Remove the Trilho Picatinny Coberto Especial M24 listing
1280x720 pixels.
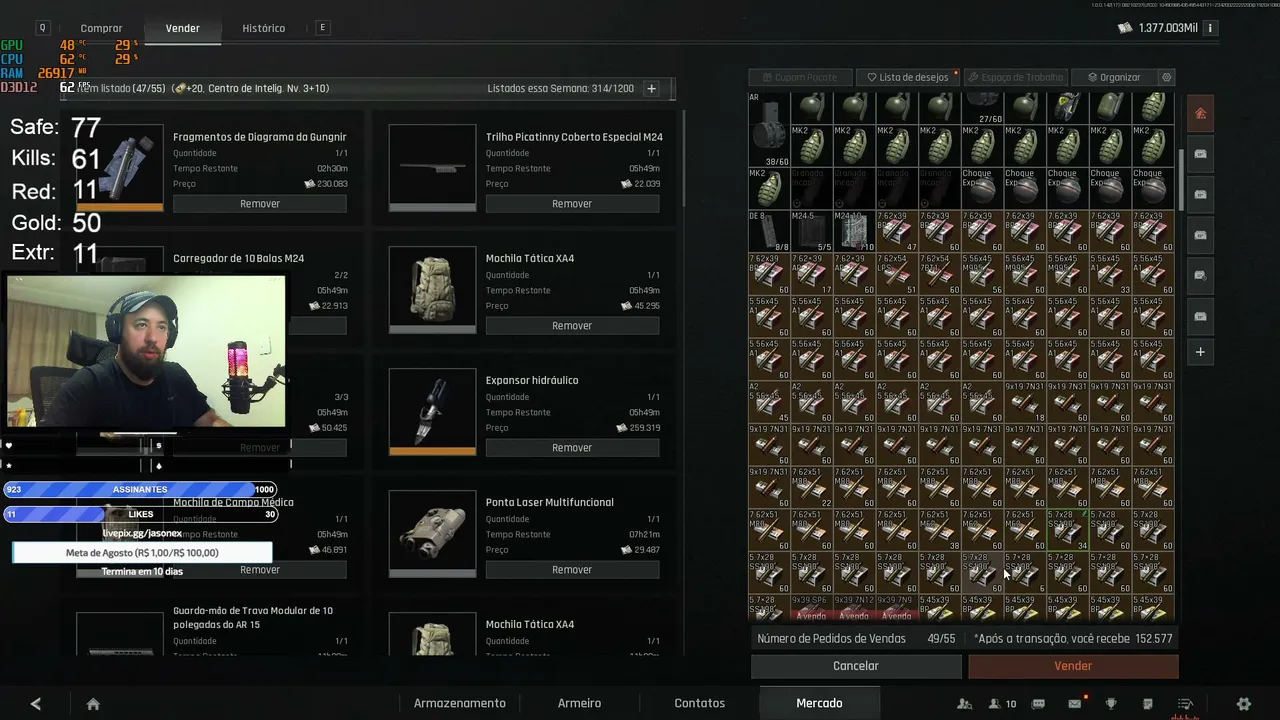572,204
